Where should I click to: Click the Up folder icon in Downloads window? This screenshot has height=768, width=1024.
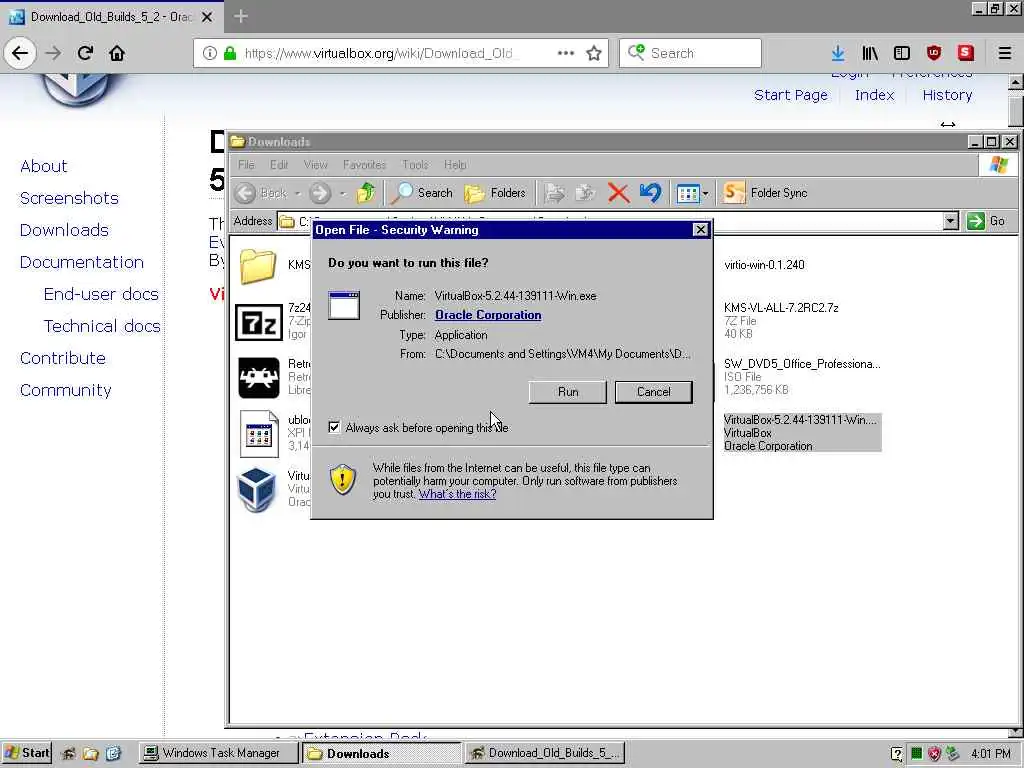(x=366, y=193)
